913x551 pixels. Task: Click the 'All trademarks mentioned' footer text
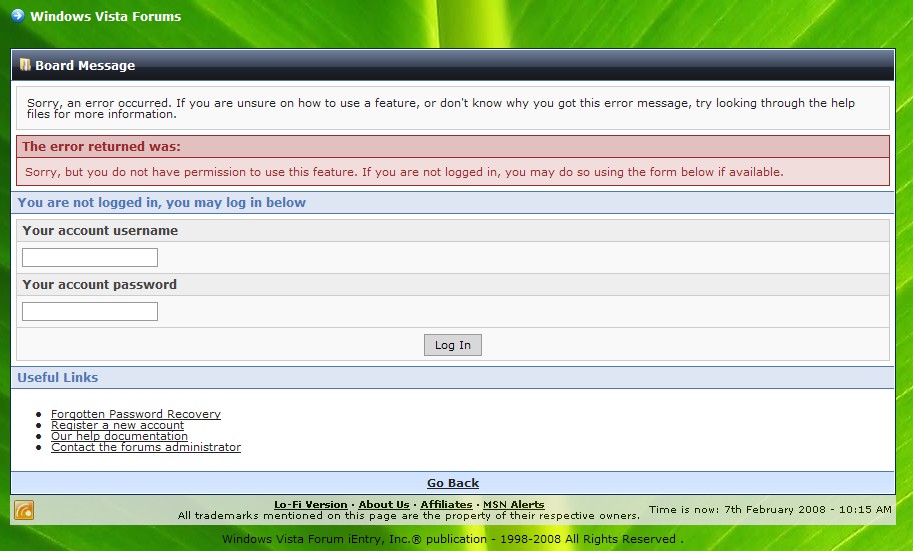click(409, 515)
